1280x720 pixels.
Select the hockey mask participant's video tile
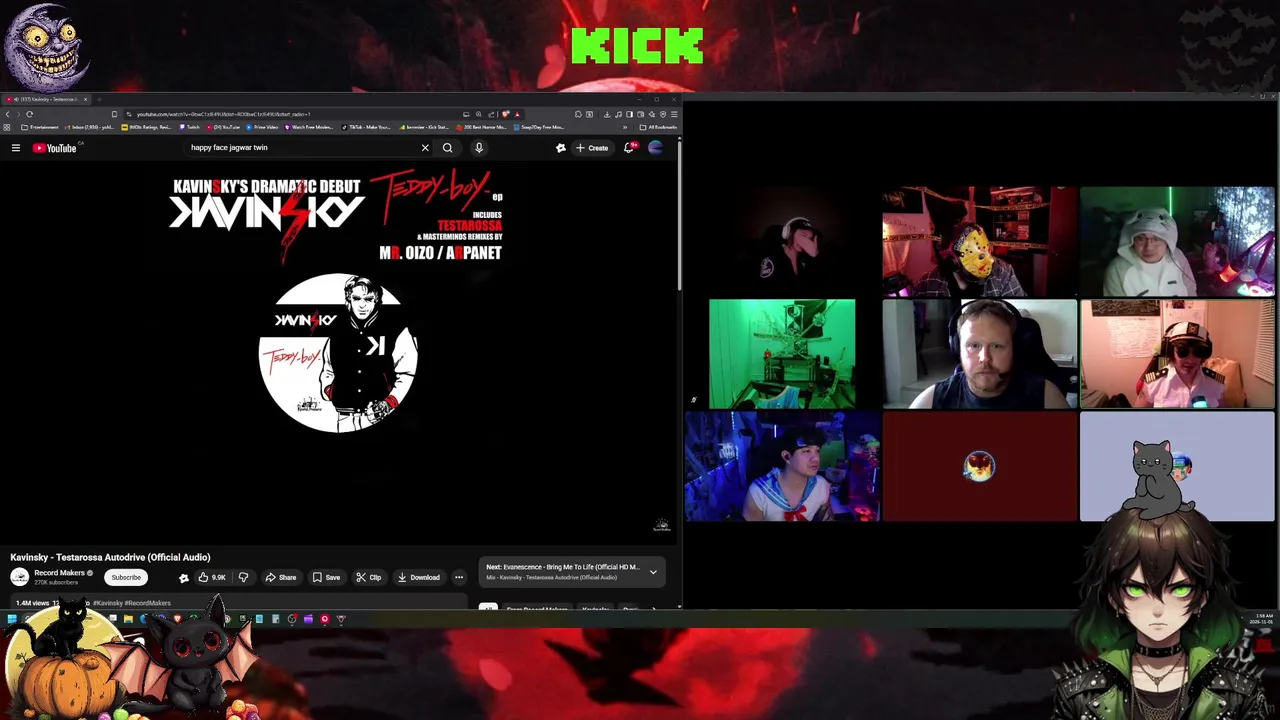[x=979, y=241]
